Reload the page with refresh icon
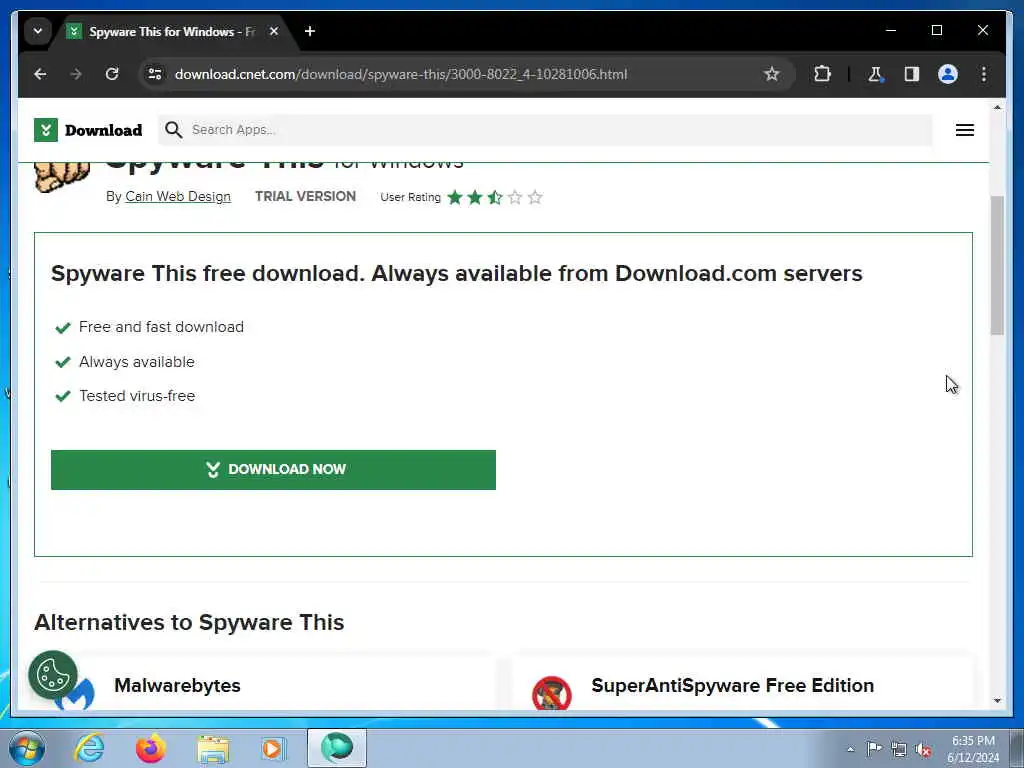Viewport: 1024px width, 768px height. (x=112, y=74)
